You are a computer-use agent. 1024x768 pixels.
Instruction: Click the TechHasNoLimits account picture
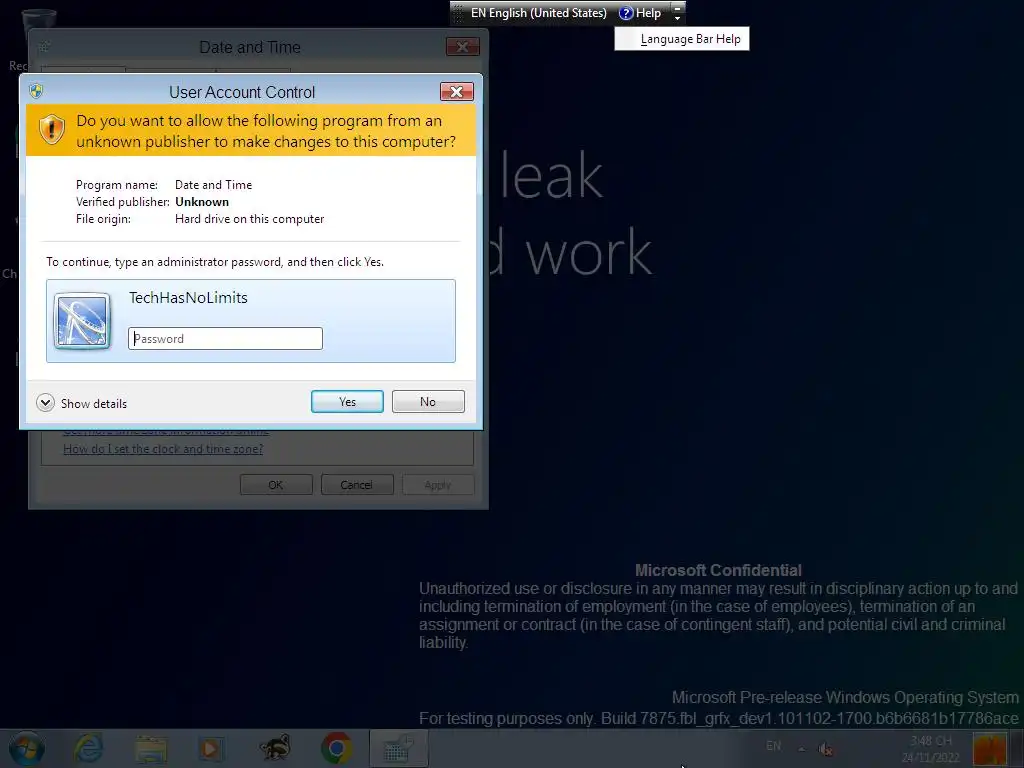click(82, 321)
